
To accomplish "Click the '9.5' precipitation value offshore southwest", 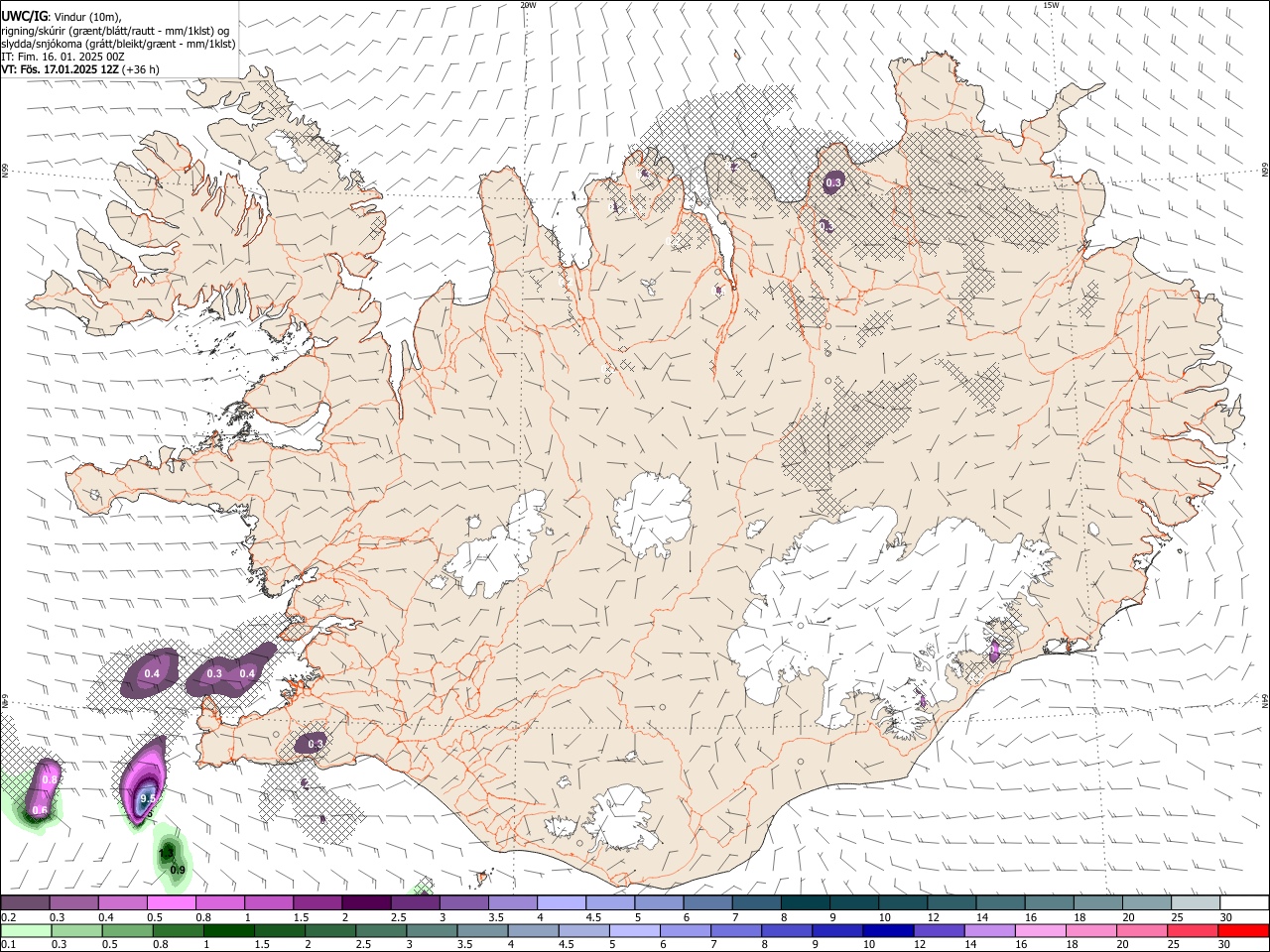I will pos(148,797).
